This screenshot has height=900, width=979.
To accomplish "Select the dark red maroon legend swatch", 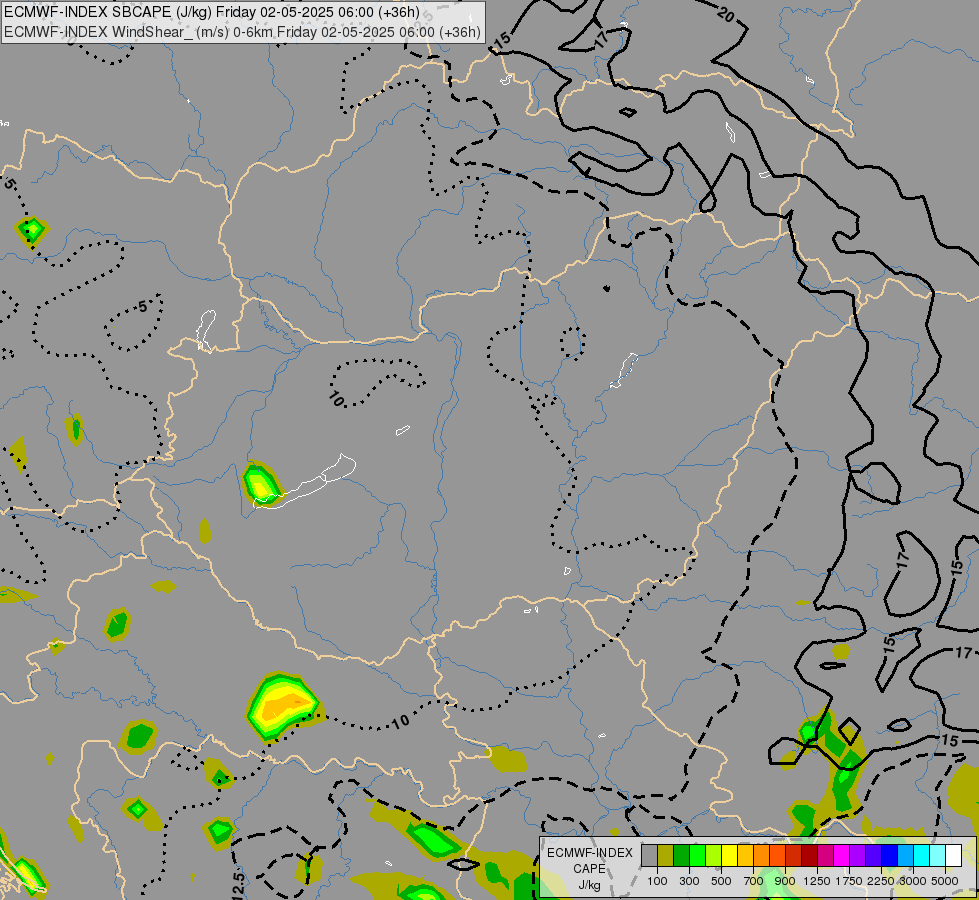I will pyautogui.click(x=810, y=855).
